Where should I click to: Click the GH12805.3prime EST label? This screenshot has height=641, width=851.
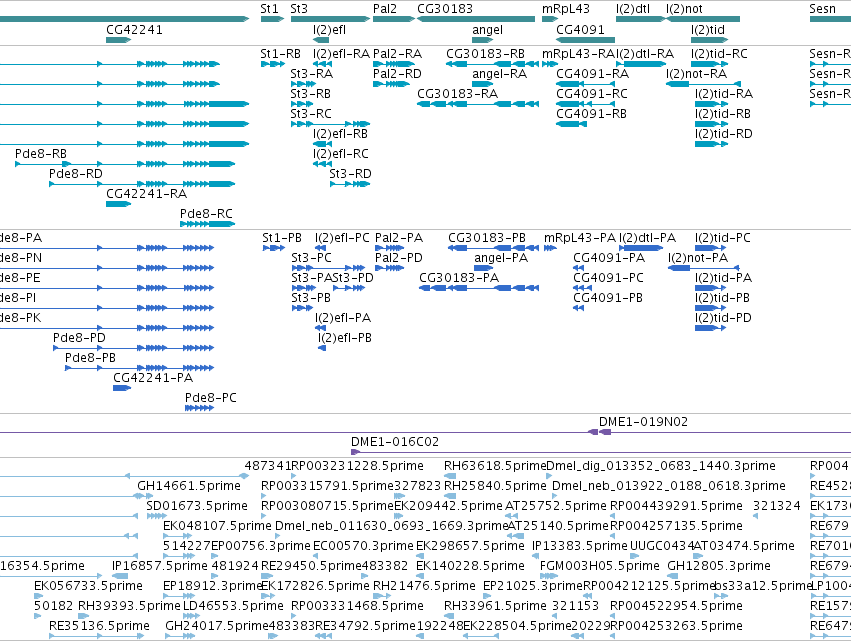[x=719, y=566]
